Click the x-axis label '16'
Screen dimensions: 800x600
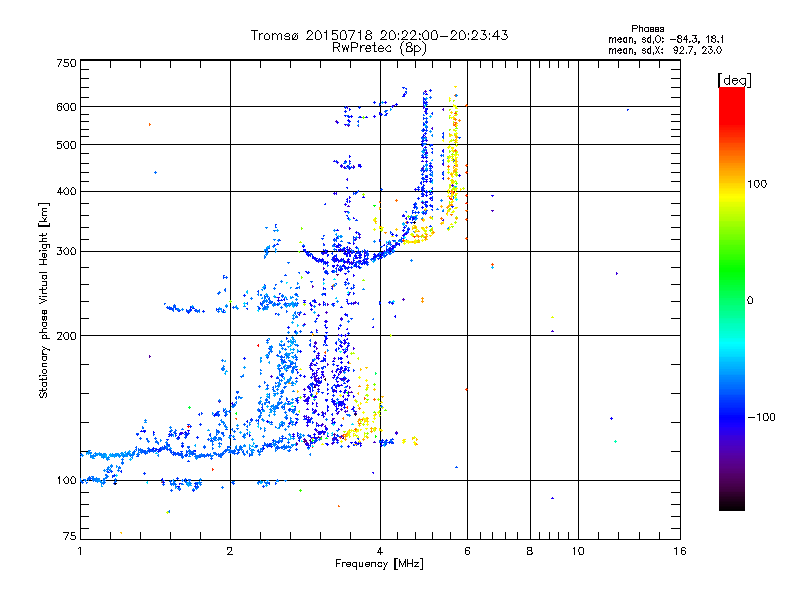click(x=680, y=551)
